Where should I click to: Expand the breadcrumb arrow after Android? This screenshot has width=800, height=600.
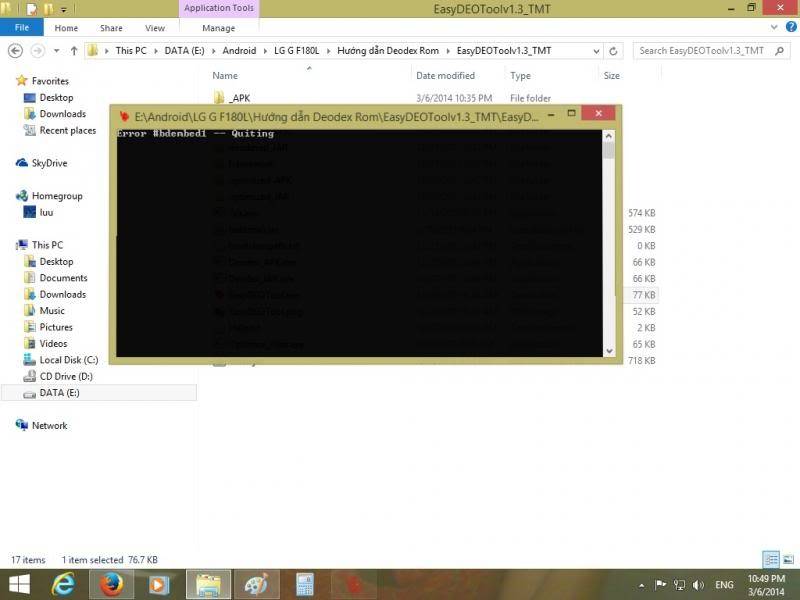tap(265, 51)
